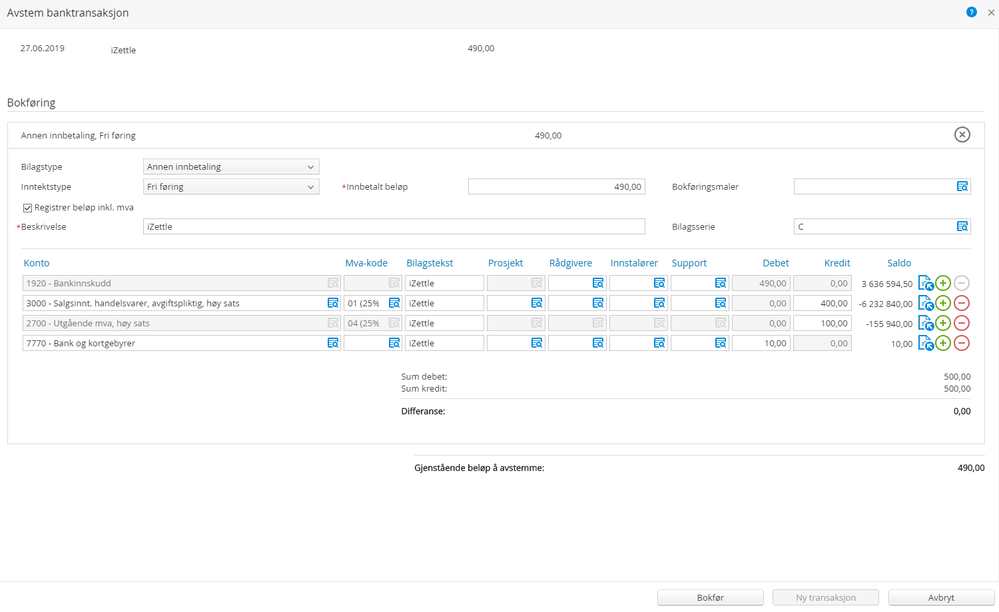
Task: Open the help question mark icon
Action: point(971,13)
